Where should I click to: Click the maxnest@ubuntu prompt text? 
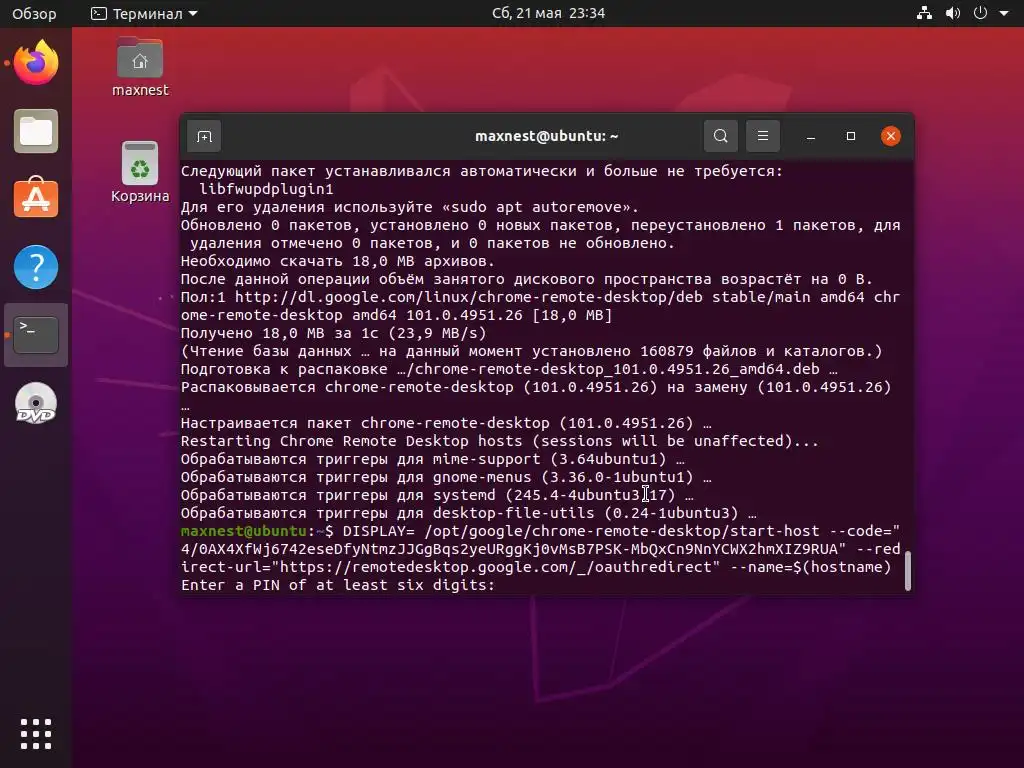(x=244, y=531)
